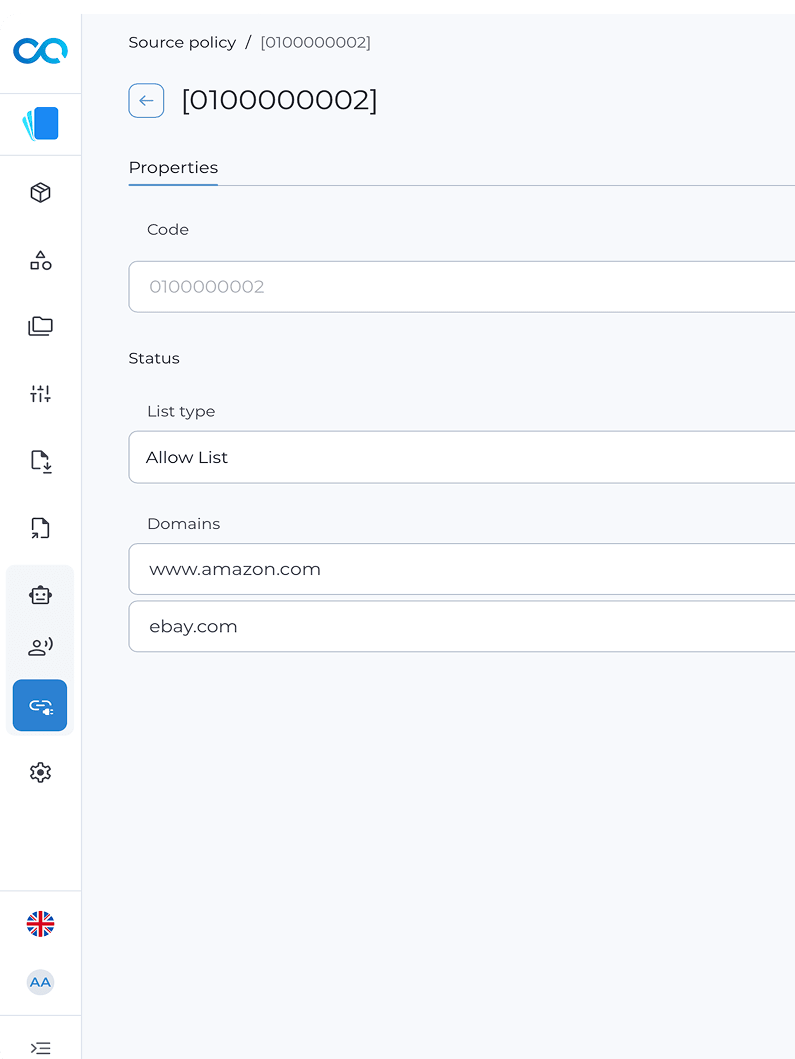The image size is (795, 1059).
Task: Open the settings gear icon
Action: pos(41,773)
